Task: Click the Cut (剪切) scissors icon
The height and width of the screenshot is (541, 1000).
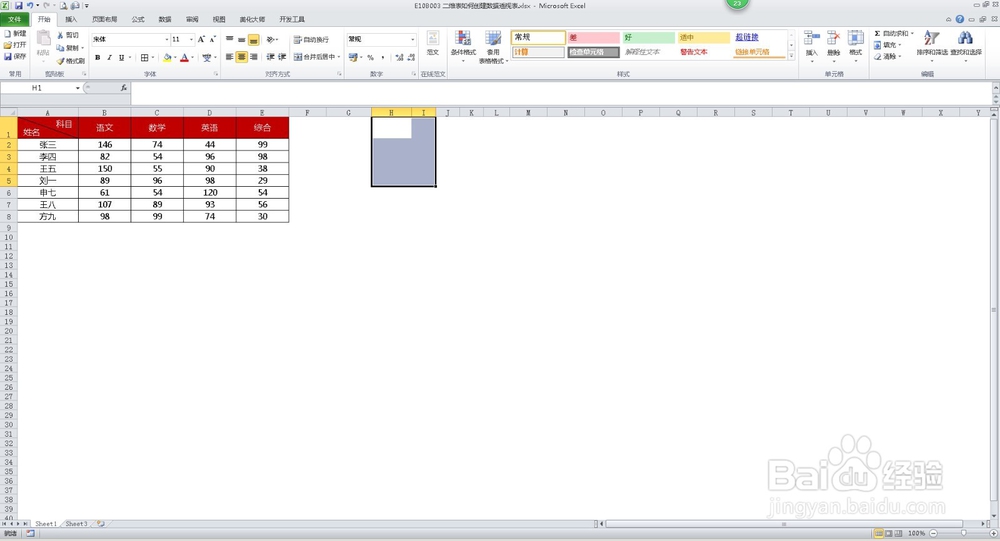Action: pyautogui.click(x=61, y=35)
